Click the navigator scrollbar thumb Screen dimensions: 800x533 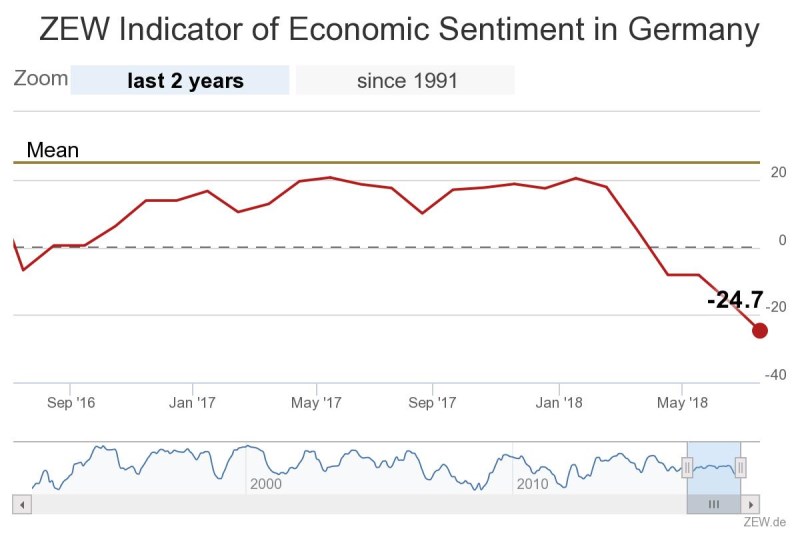(x=714, y=505)
